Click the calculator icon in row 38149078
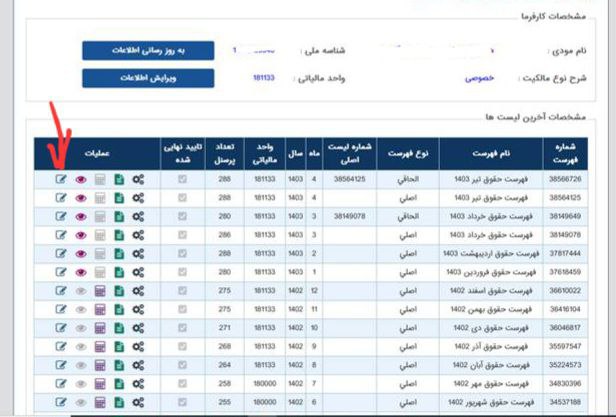This screenshot has width=616, height=417. (x=100, y=235)
